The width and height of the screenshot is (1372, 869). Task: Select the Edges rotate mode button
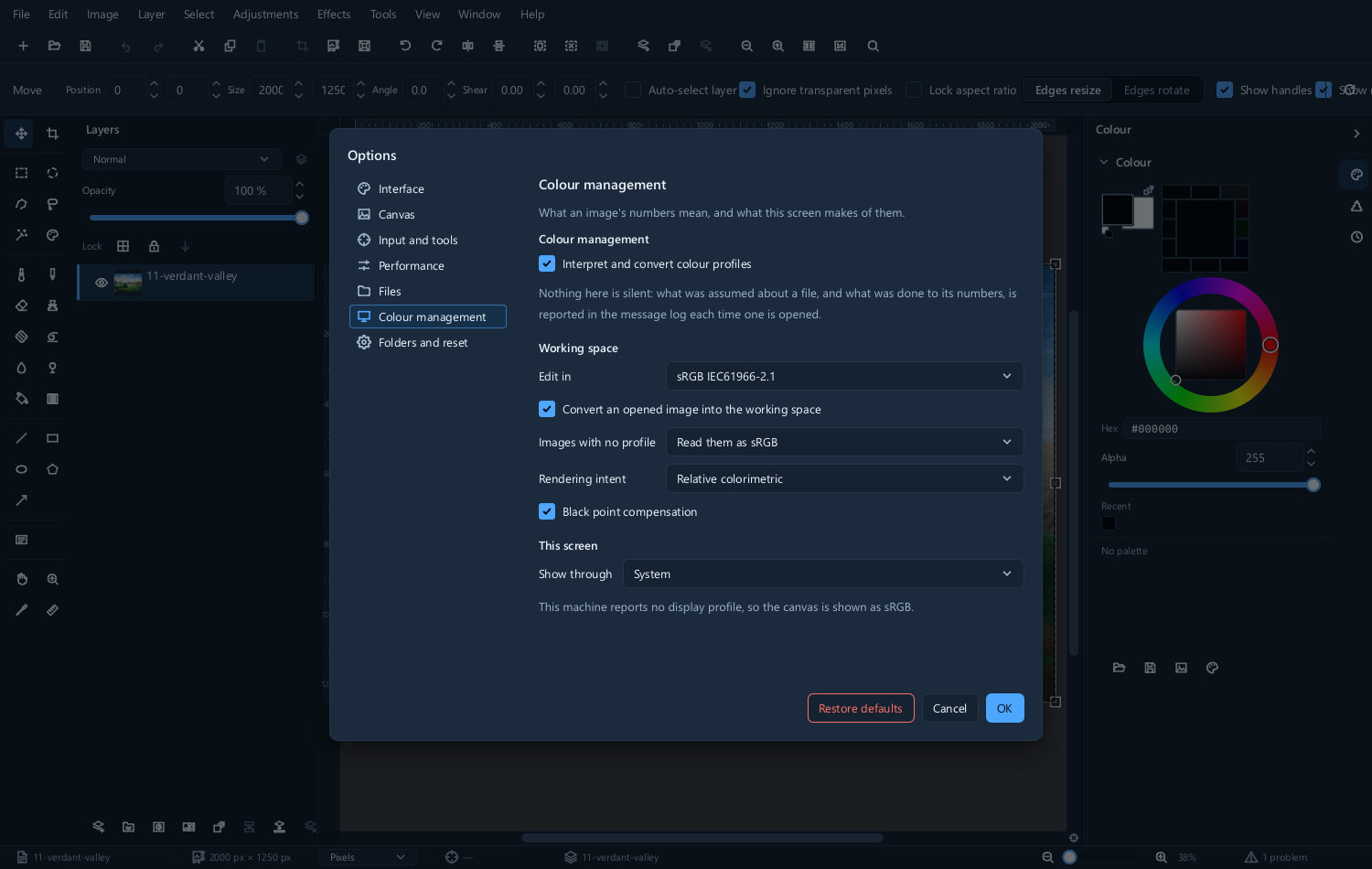point(1156,90)
